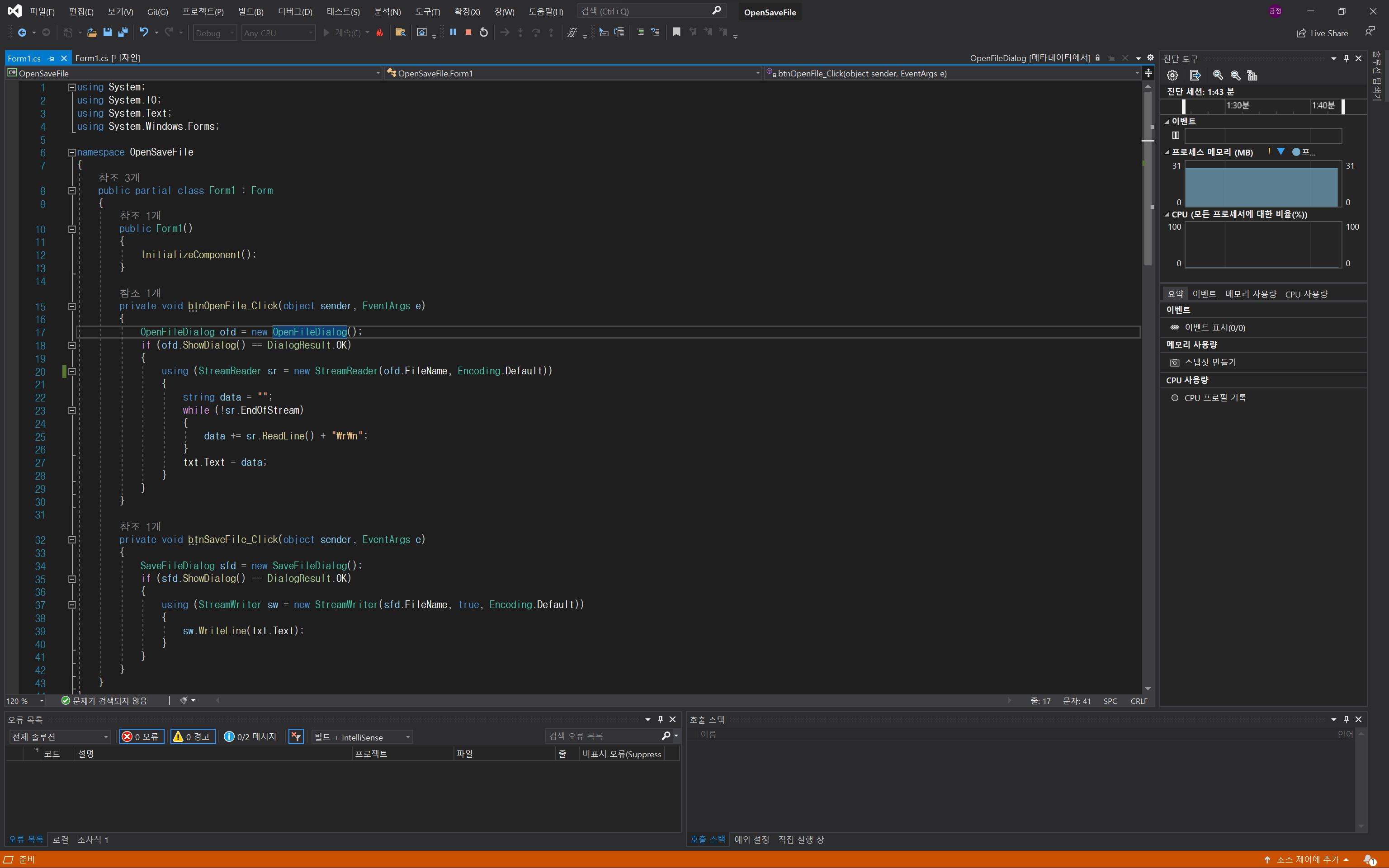Image resolution: width=1389 pixels, height=868 pixels.
Task: Click the right handle of diagnostic timeline
Action: coord(1343,106)
